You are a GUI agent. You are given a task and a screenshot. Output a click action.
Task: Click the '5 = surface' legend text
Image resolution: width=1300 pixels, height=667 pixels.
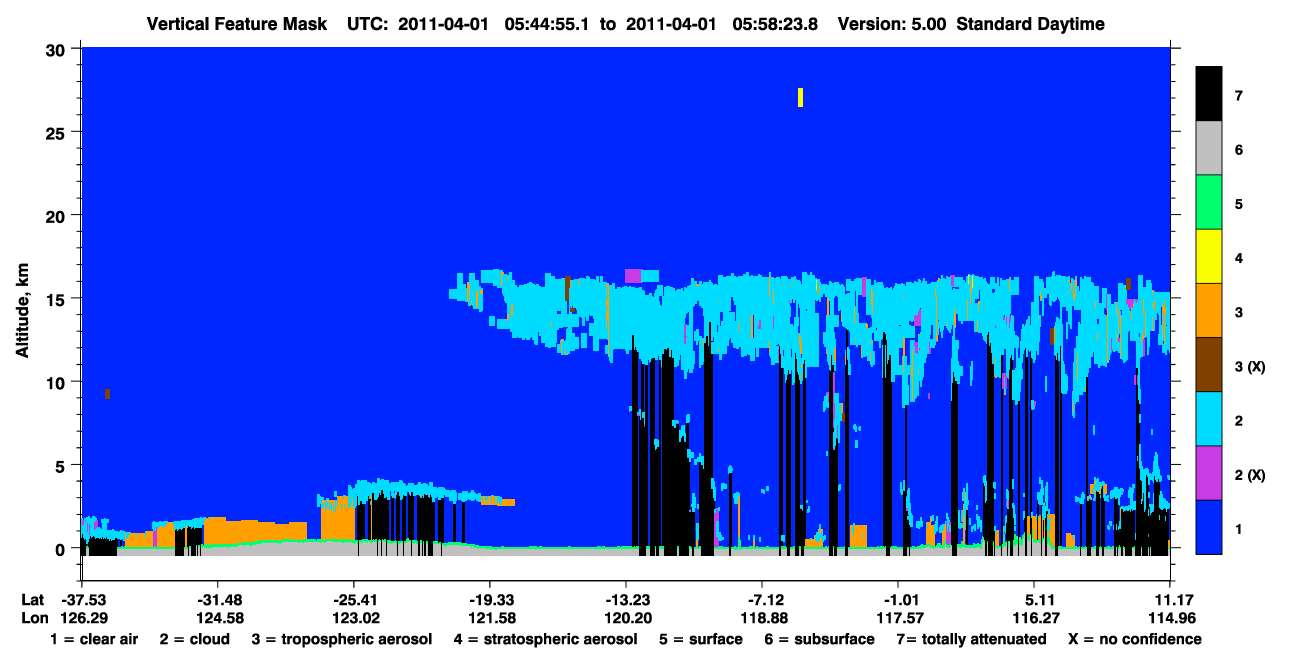[701, 639]
